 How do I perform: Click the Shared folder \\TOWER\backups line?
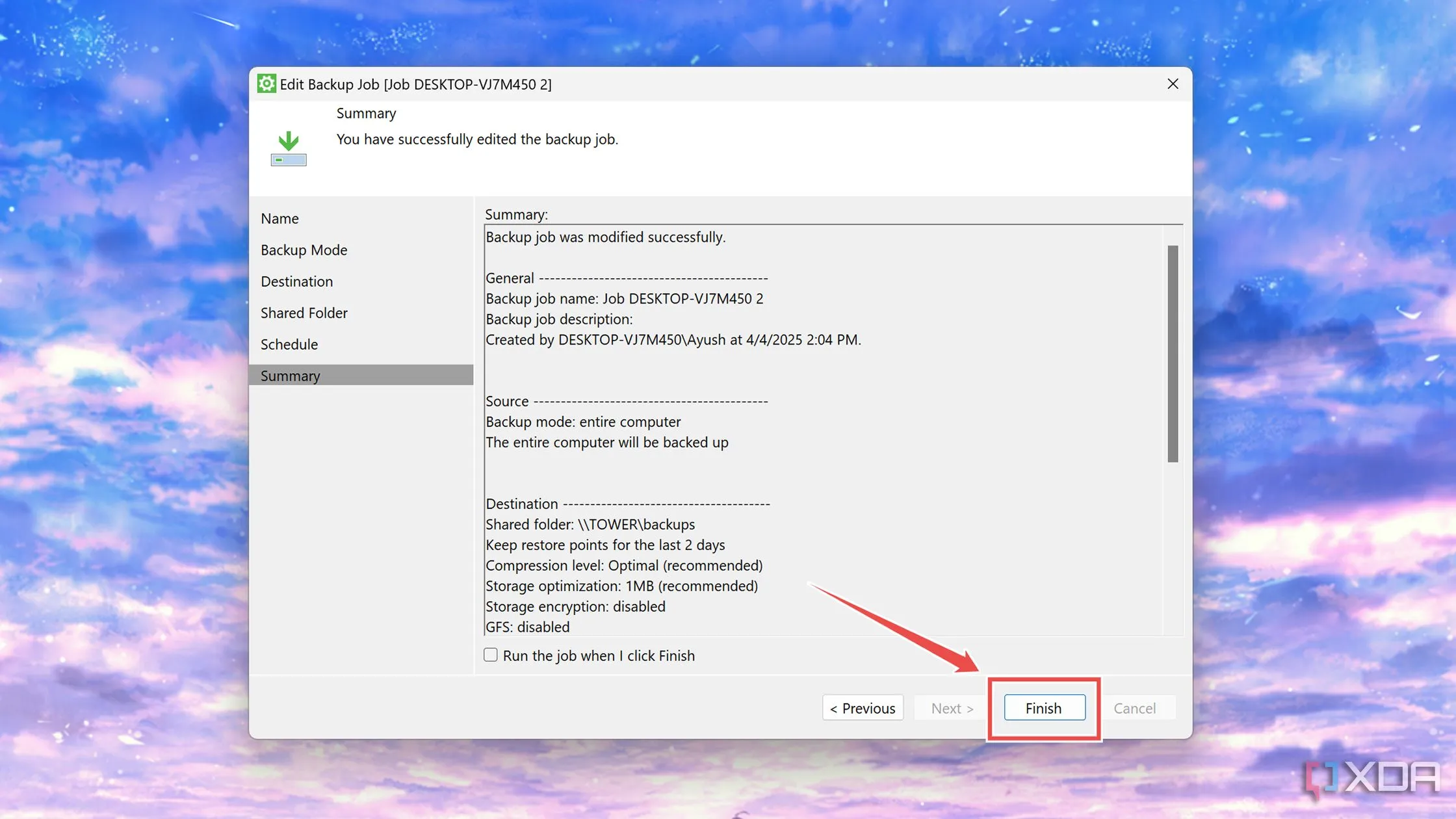590,525
